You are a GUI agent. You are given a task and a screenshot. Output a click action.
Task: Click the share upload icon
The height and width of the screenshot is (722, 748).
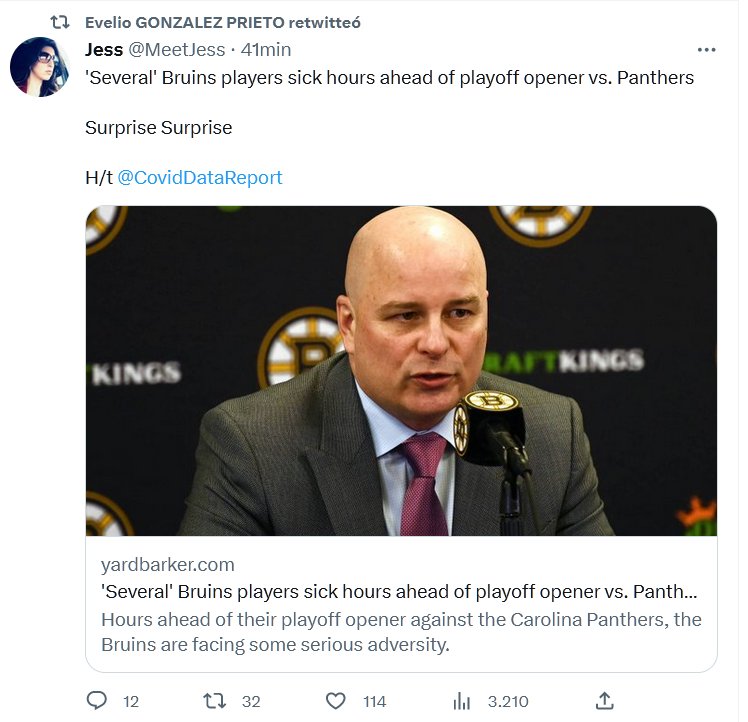(x=604, y=700)
